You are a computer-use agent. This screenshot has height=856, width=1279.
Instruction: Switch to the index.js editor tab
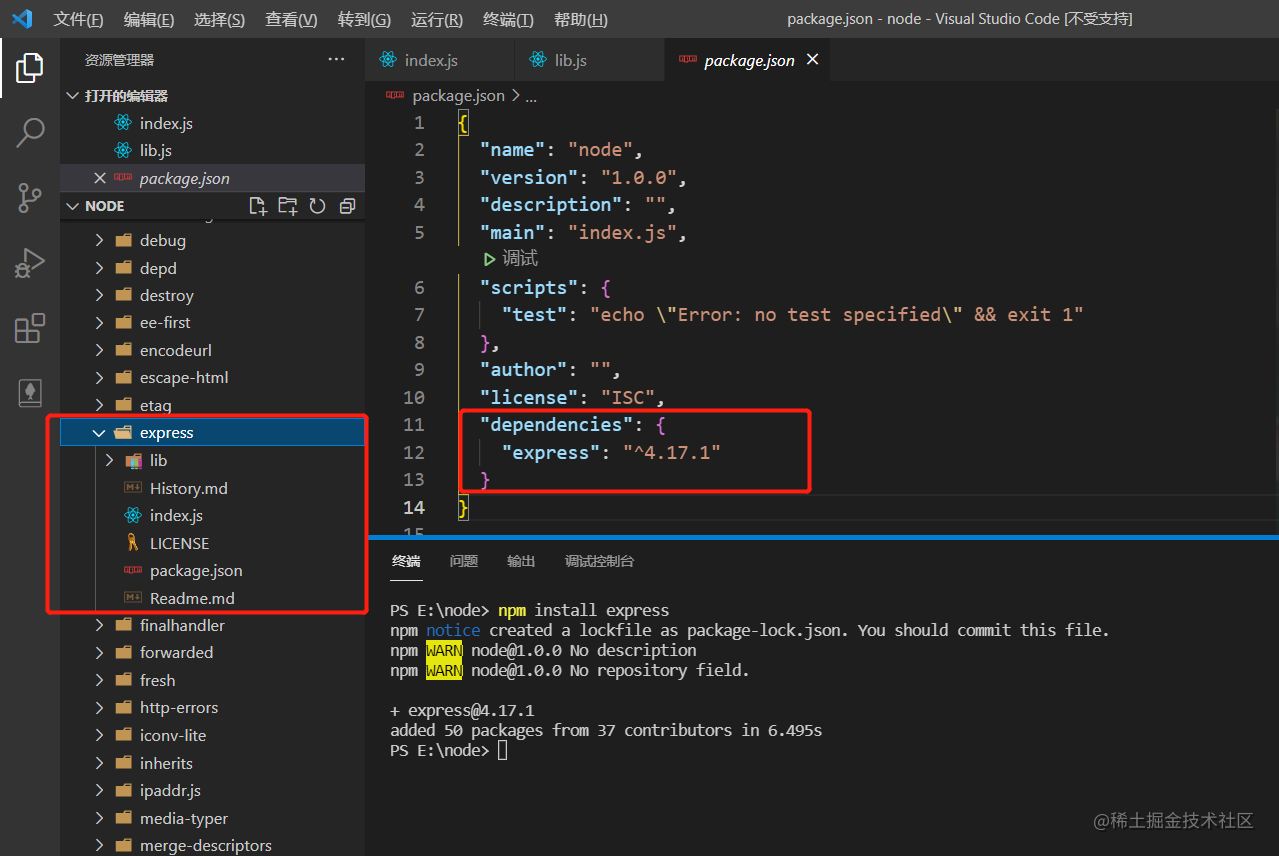click(x=439, y=60)
